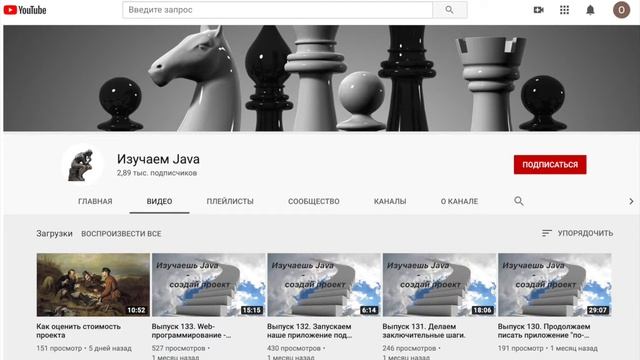Open the YouTube apps grid icon
This screenshot has width=640, height=360.
coord(564,10)
